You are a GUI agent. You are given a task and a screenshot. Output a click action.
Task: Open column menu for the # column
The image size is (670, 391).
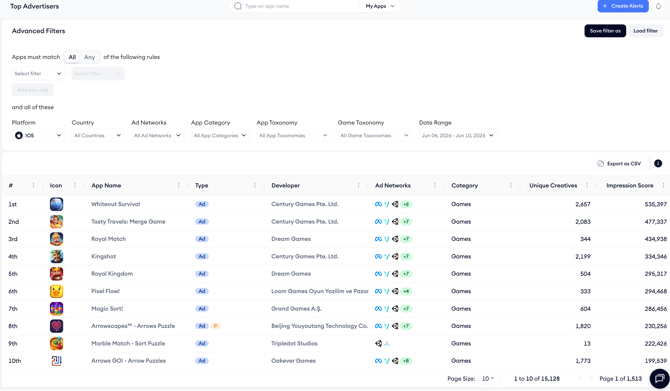(x=33, y=185)
